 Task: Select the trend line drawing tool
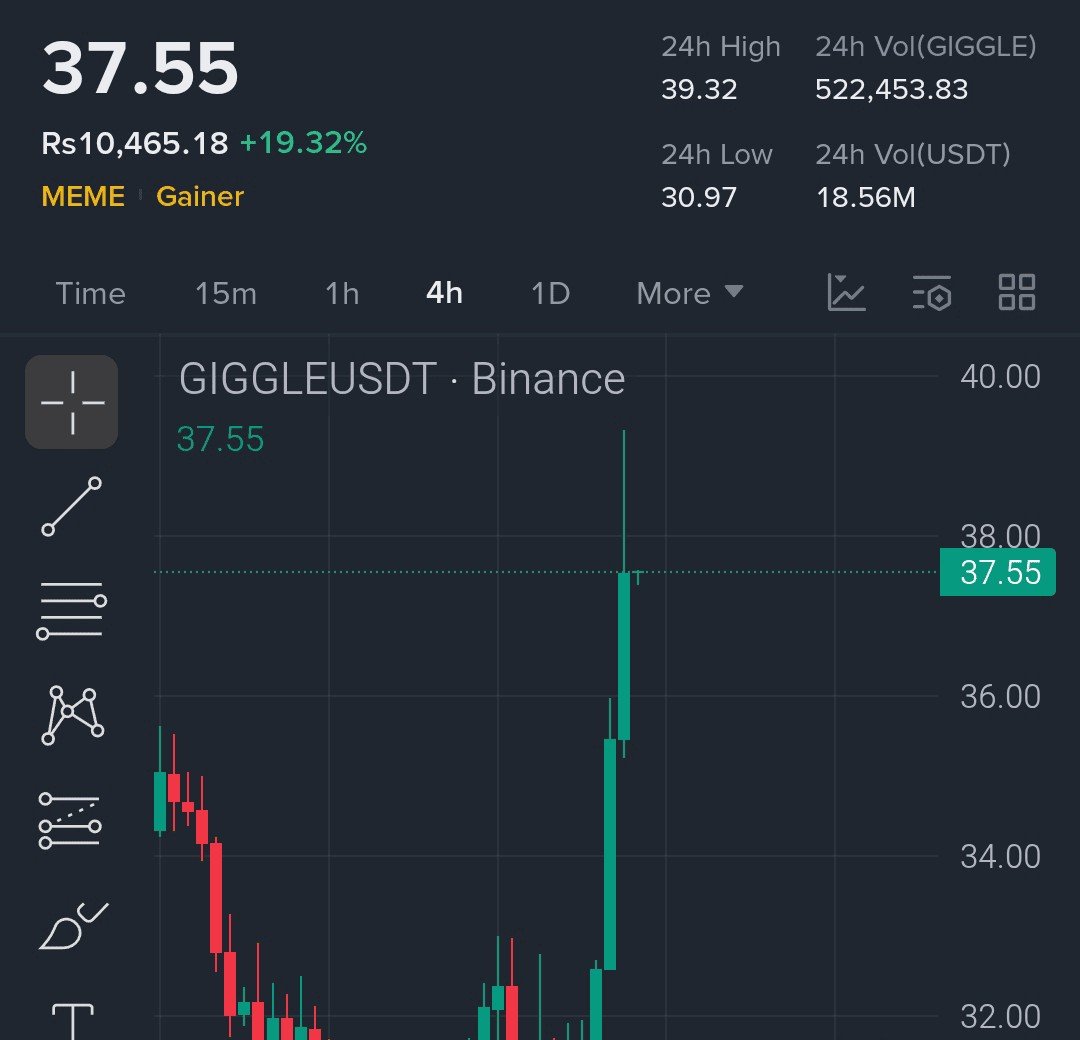click(72, 506)
